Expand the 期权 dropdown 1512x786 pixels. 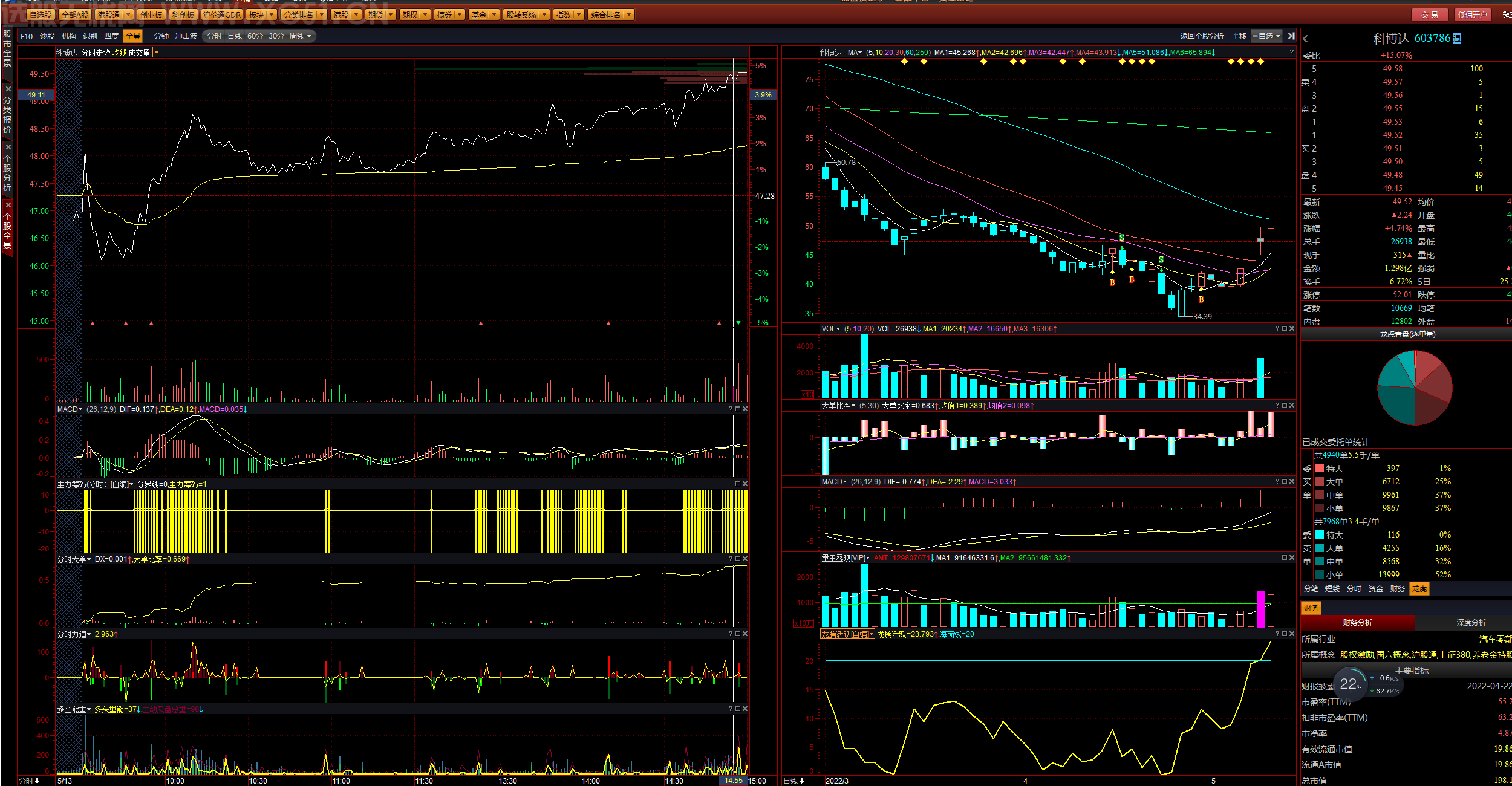click(425, 15)
